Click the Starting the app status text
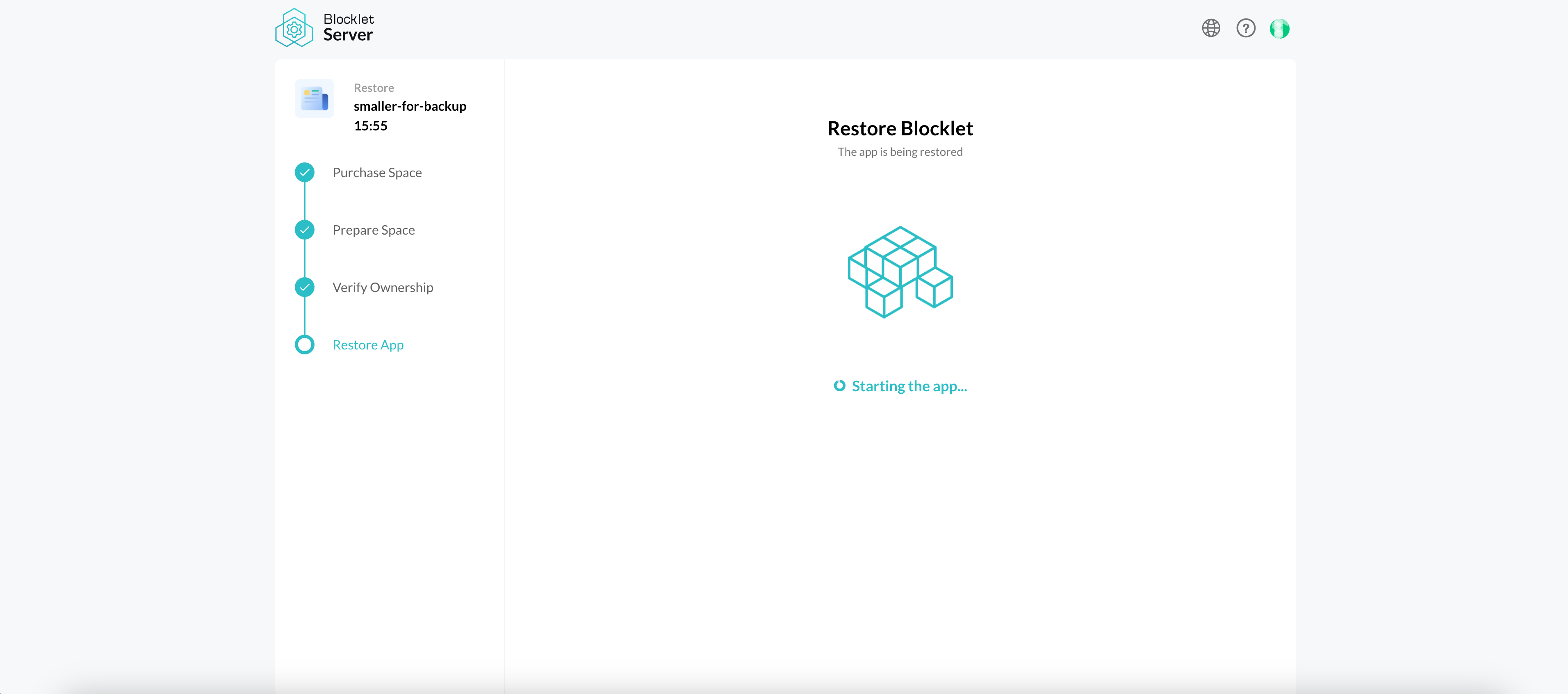The height and width of the screenshot is (694, 1568). click(x=909, y=386)
